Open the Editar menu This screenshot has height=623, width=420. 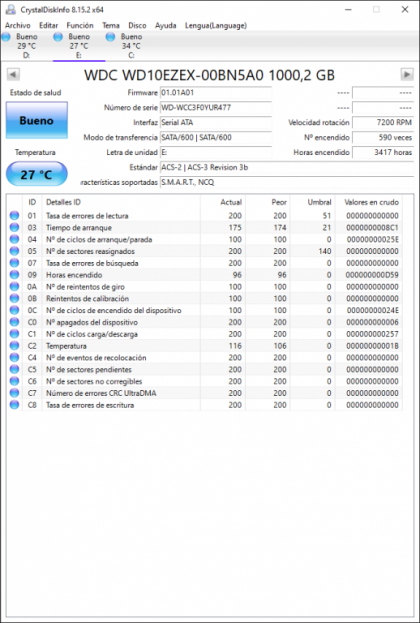[48, 25]
